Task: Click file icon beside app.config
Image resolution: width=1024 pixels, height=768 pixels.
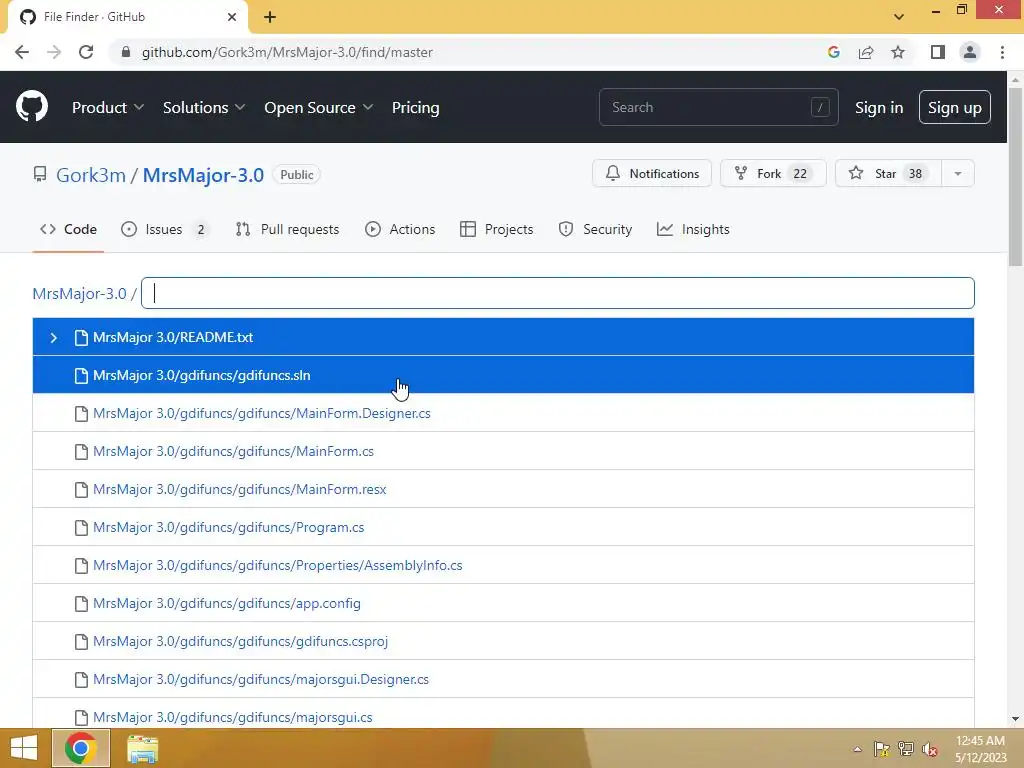Action: [81, 603]
